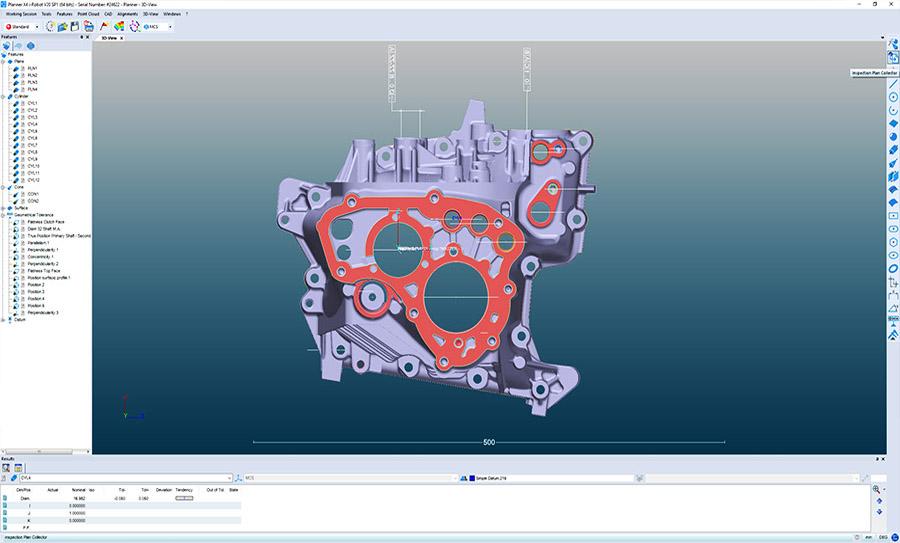Collapse the Cone tree node
The image size is (900, 543).
(x=3, y=187)
